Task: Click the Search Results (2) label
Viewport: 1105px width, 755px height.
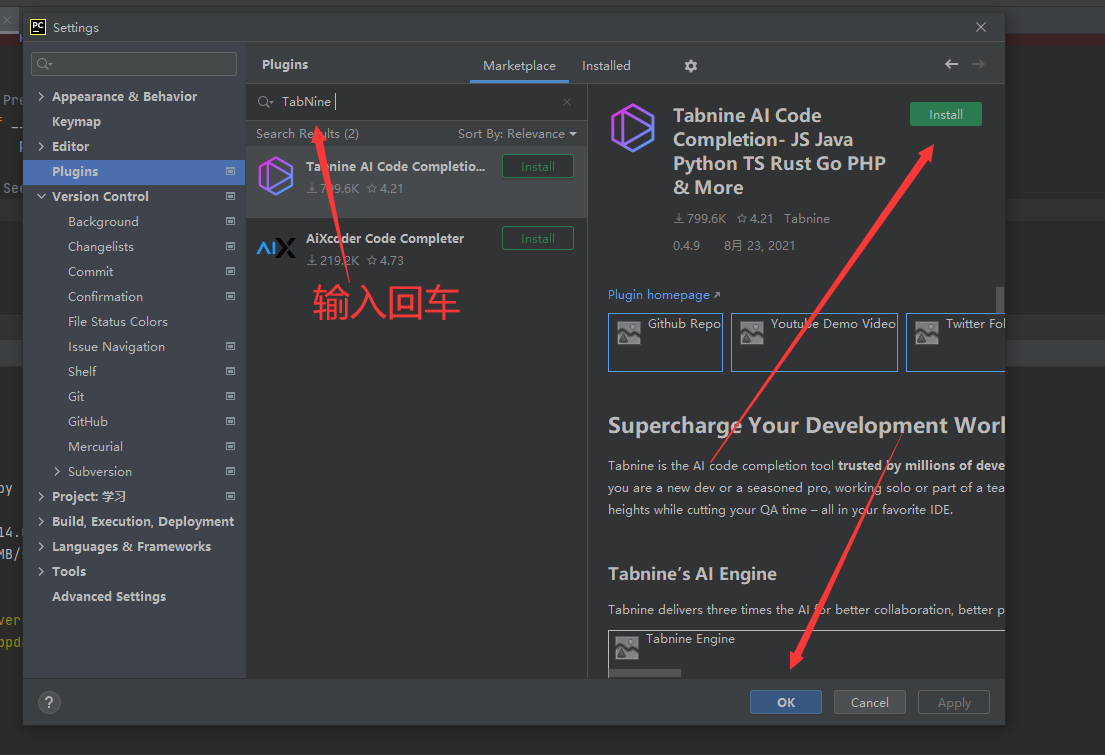Action: (307, 134)
